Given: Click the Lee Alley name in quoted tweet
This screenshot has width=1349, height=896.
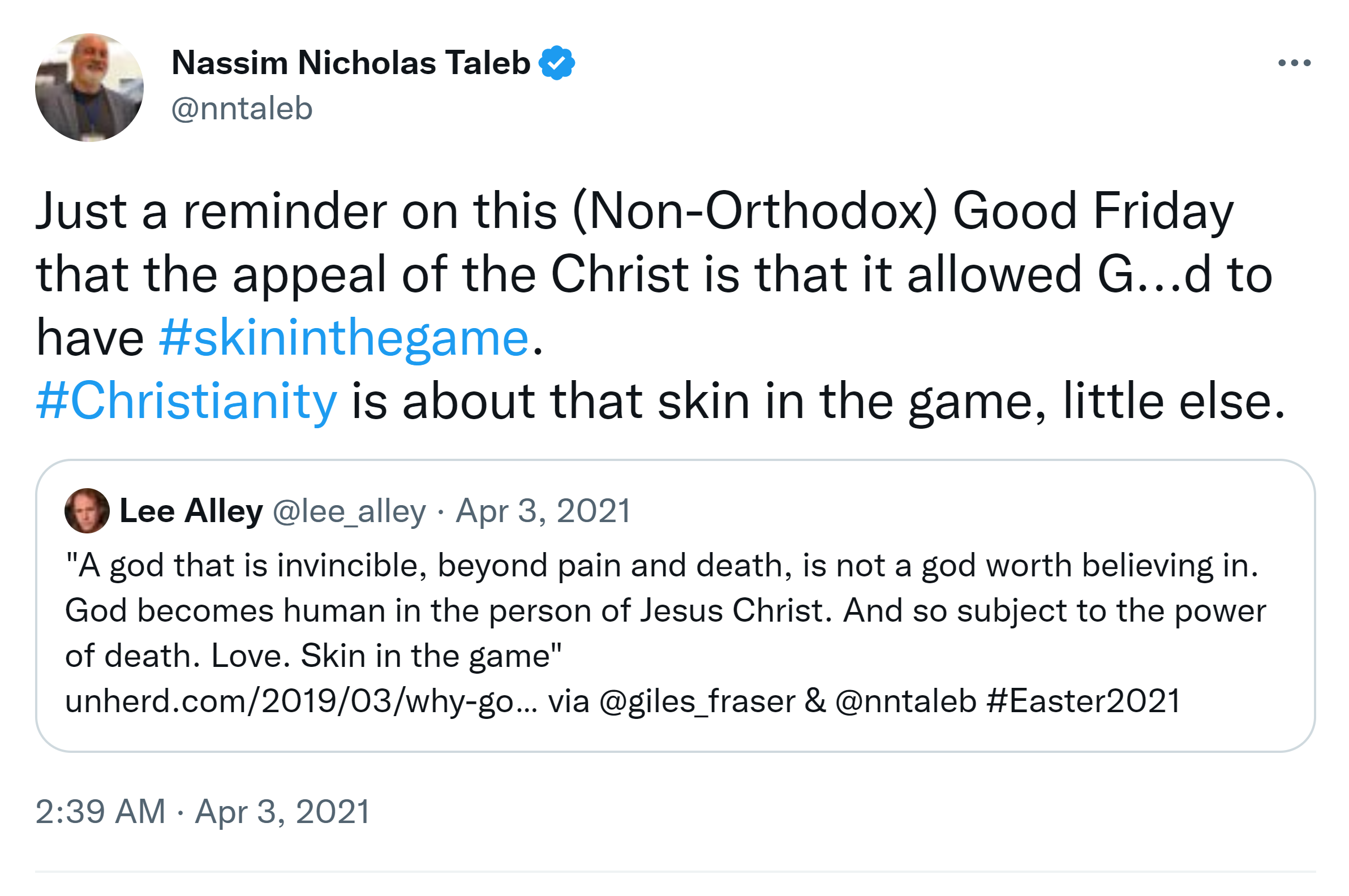Looking at the screenshot, I should (191, 511).
